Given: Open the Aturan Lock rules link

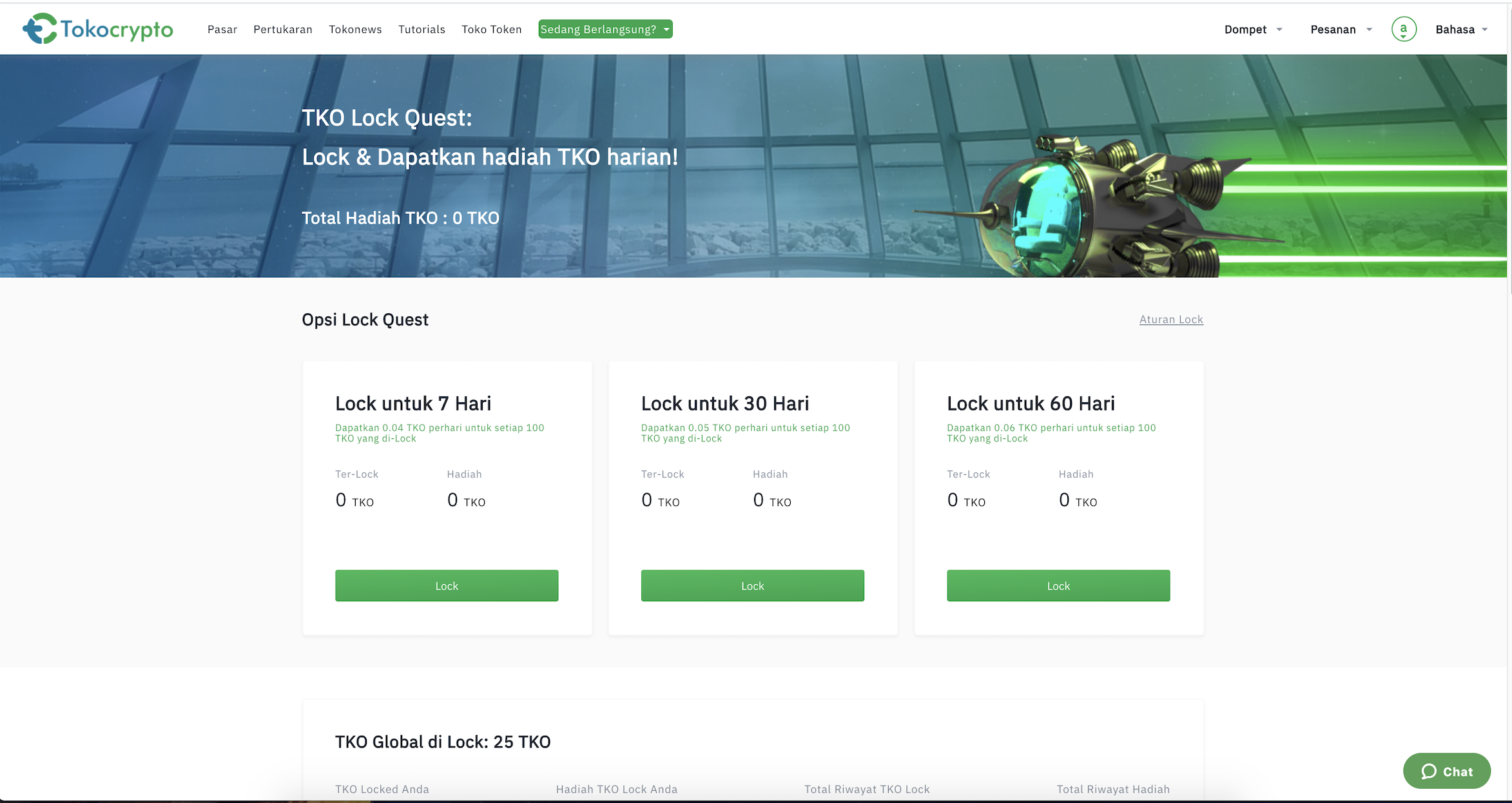Looking at the screenshot, I should [1171, 319].
